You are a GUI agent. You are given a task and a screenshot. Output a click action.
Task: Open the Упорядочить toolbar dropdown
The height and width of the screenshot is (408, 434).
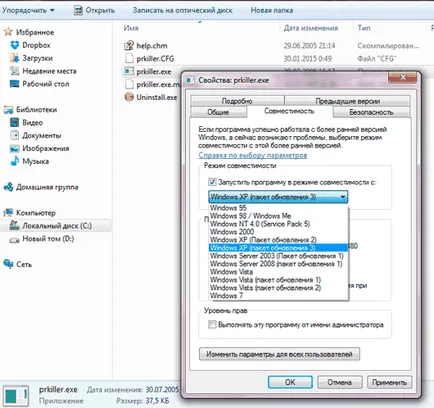click(28, 10)
